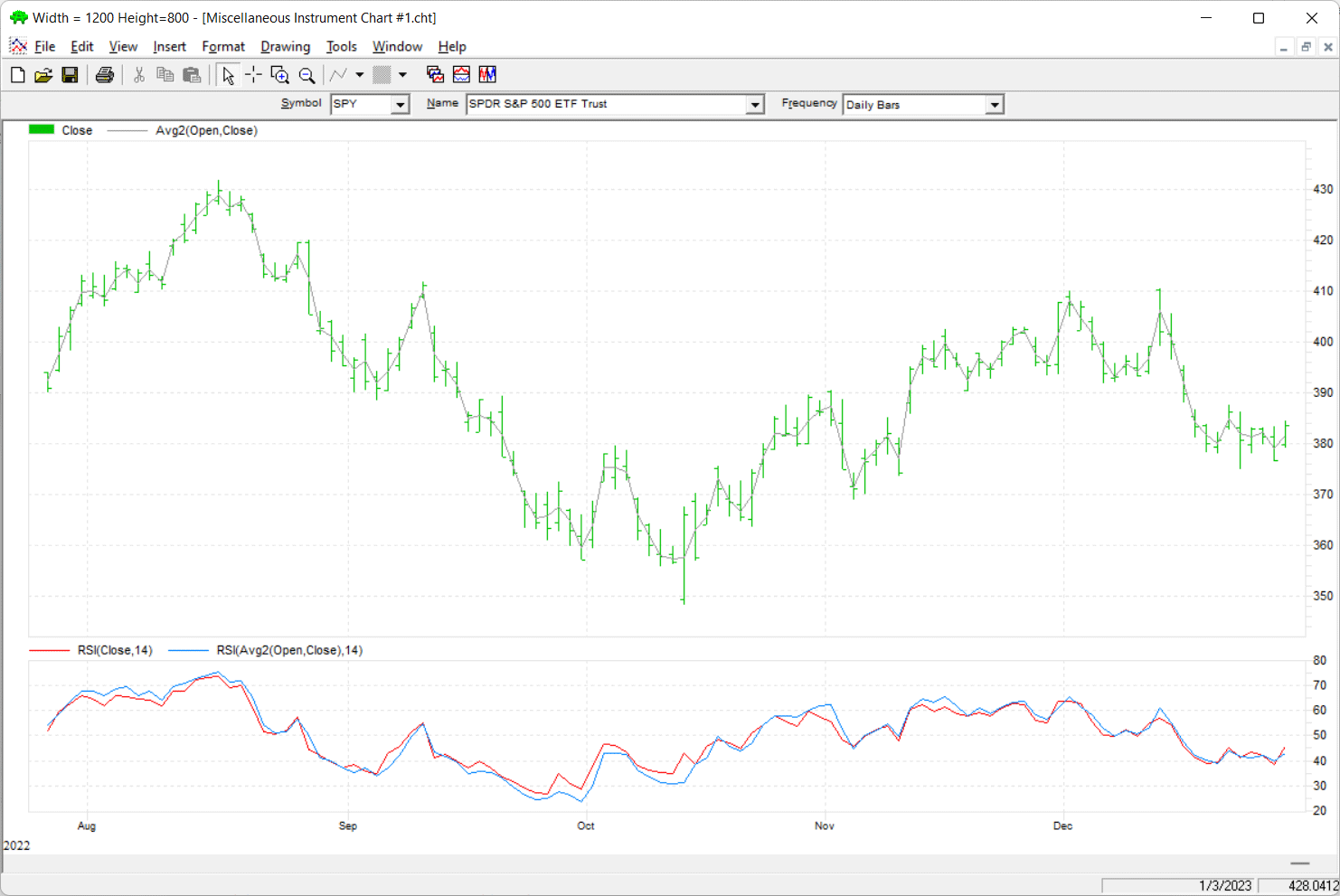
Task: Click the 428.0412 value in status bar
Action: tap(1313, 886)
